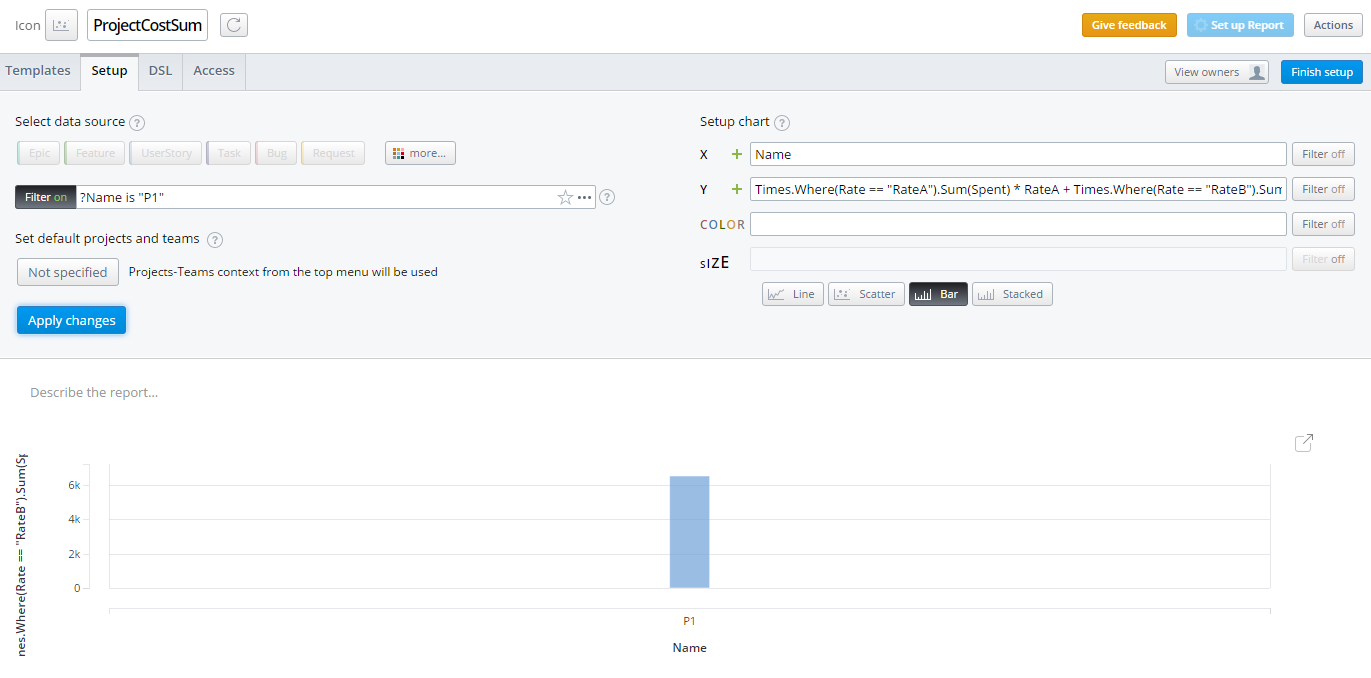
Task: Click the Set up Report button
Action: click(1240, 25)
